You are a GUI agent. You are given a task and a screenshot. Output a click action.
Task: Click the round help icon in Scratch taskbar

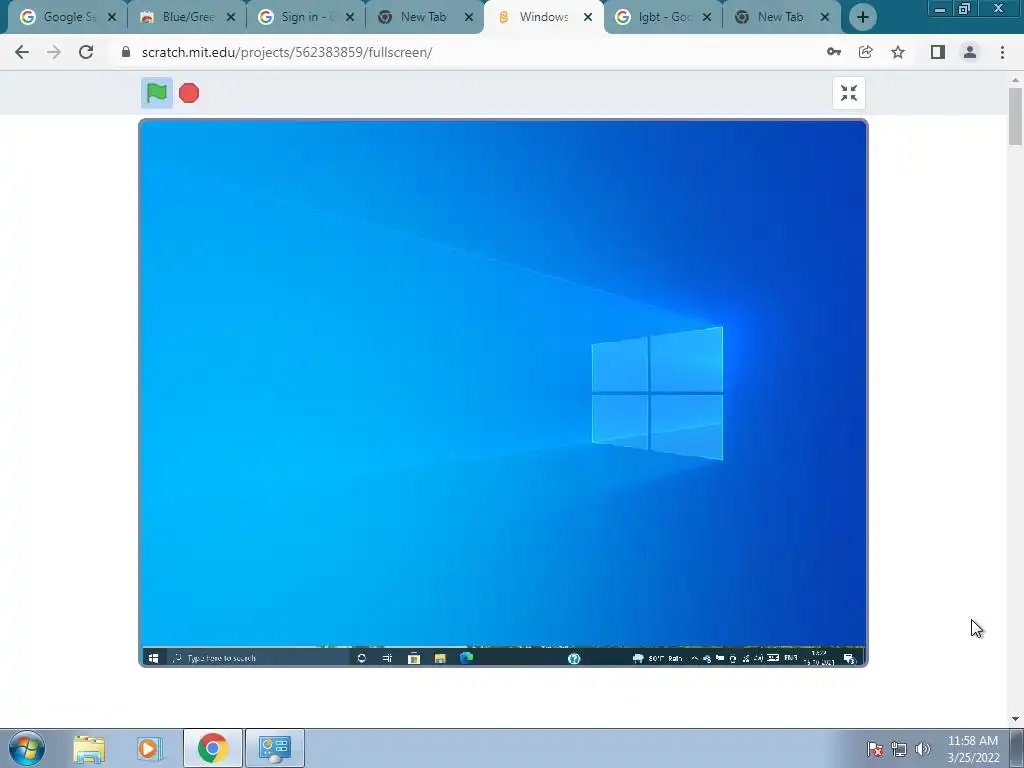574,658
